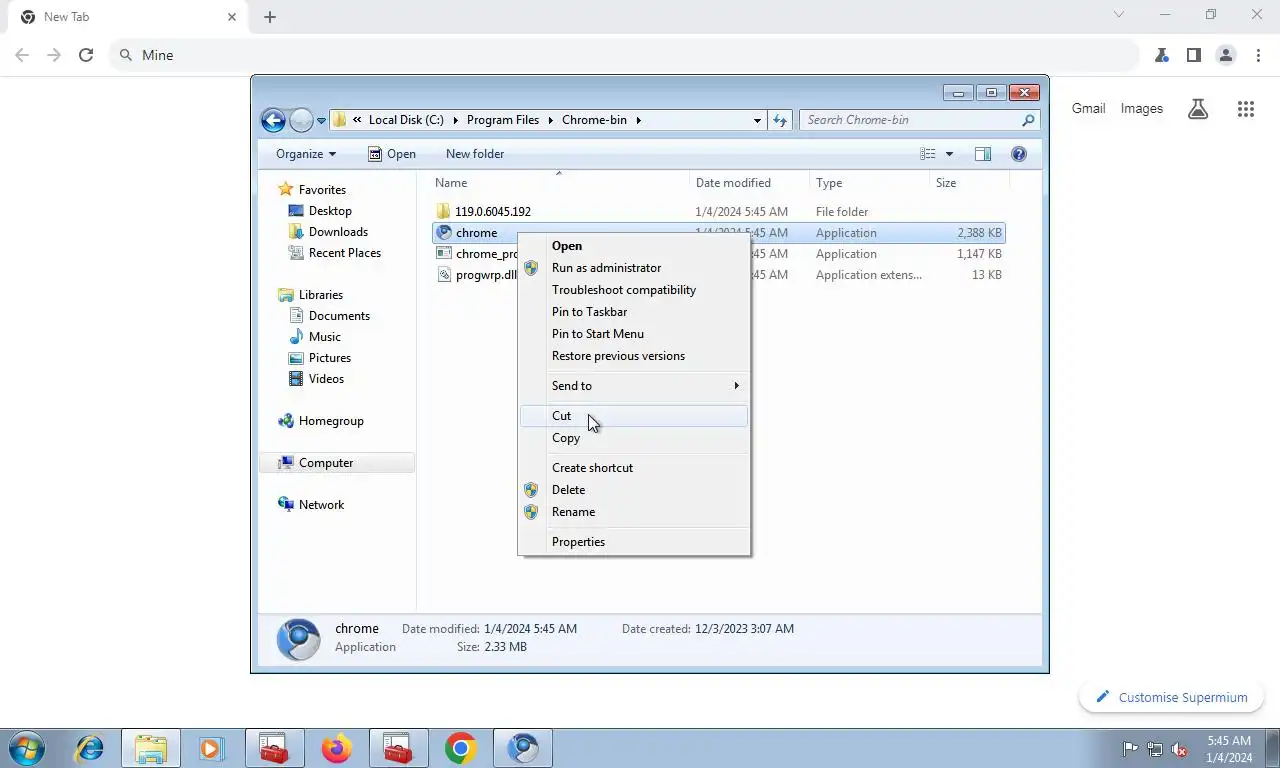The image size is (1280, 768).
Task: Choose Properties in the context menu
Action: [x=634, y=542]
